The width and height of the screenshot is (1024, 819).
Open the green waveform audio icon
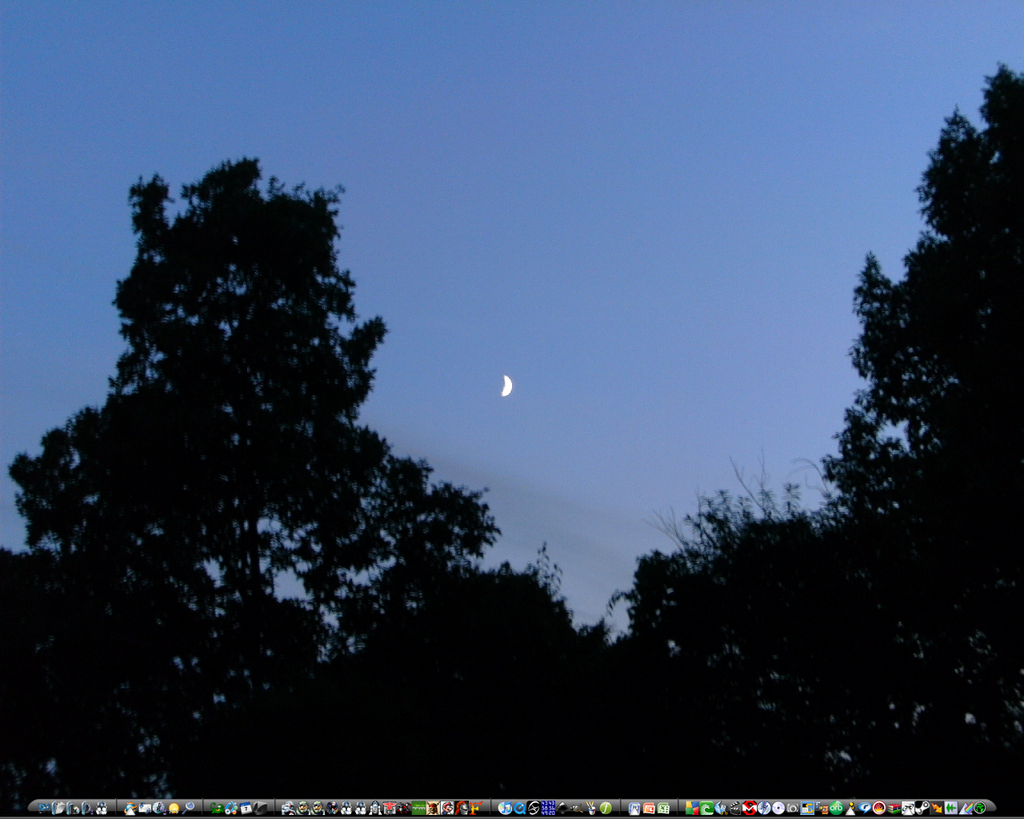[952, 808]
